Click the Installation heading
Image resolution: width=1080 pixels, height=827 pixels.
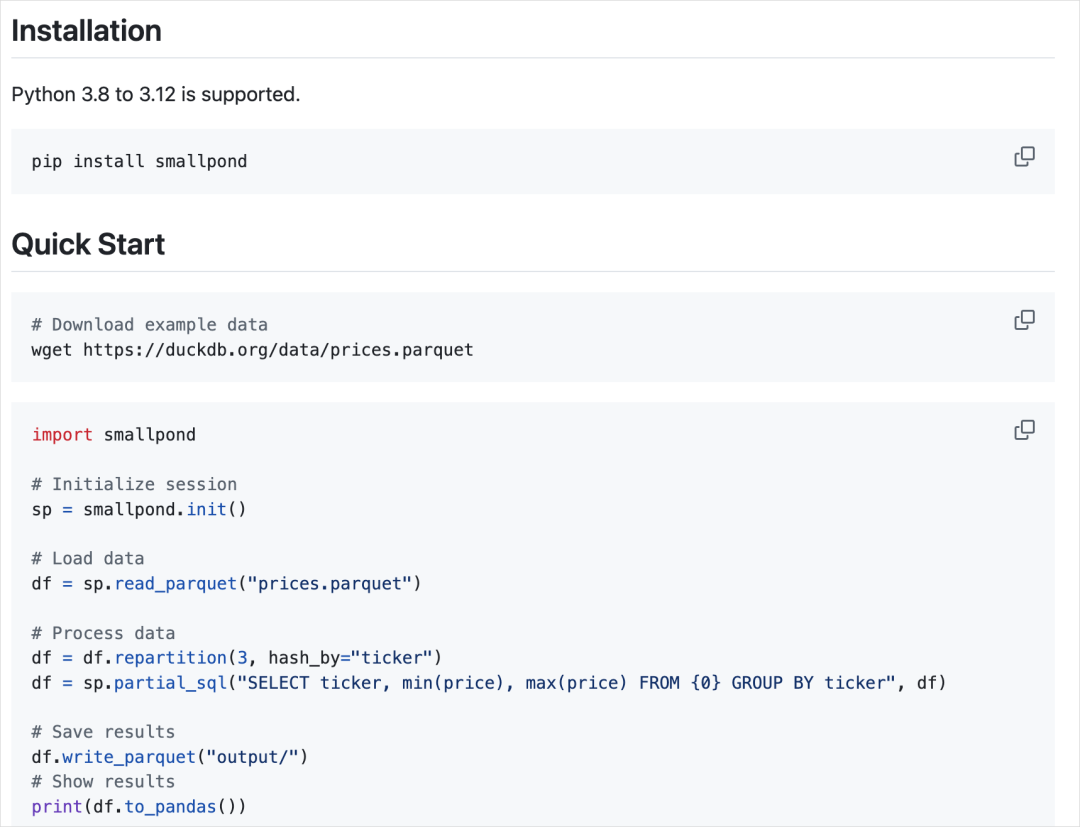pyautogui.click(x=87, y=31)
